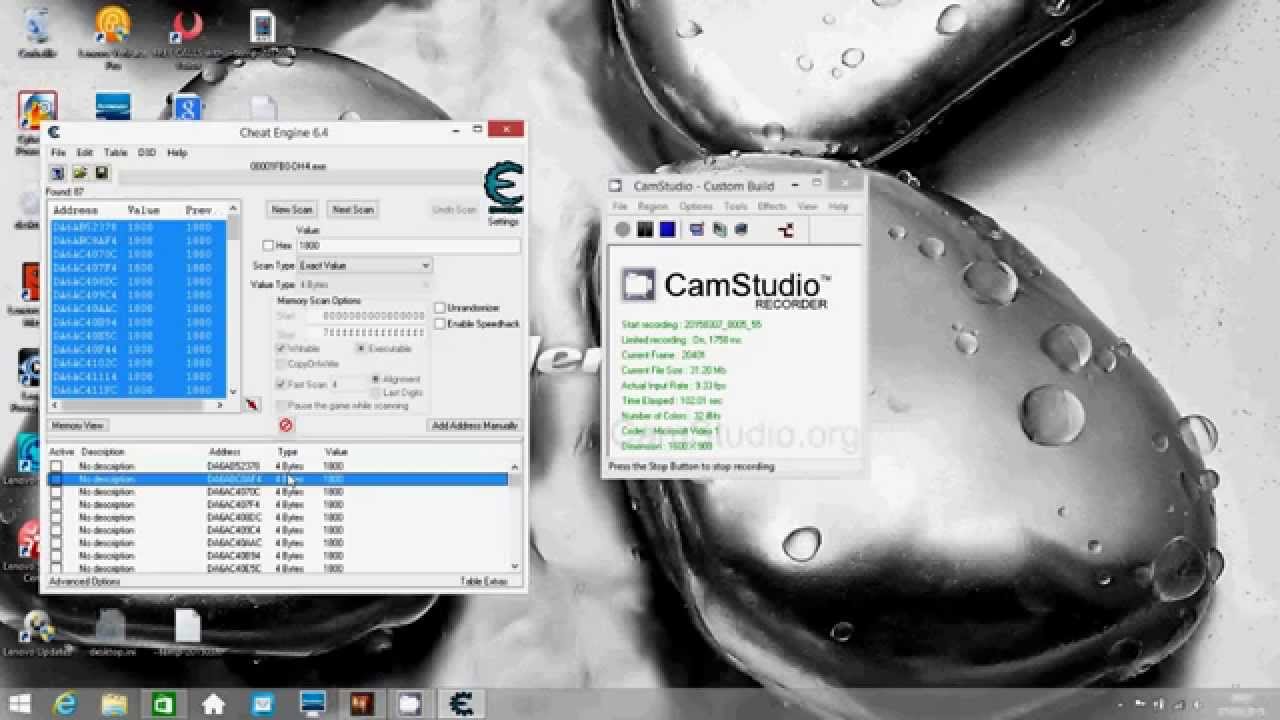Click the Next Scan button
This screenshot has width=1280, height=720.
pos(353,209)
